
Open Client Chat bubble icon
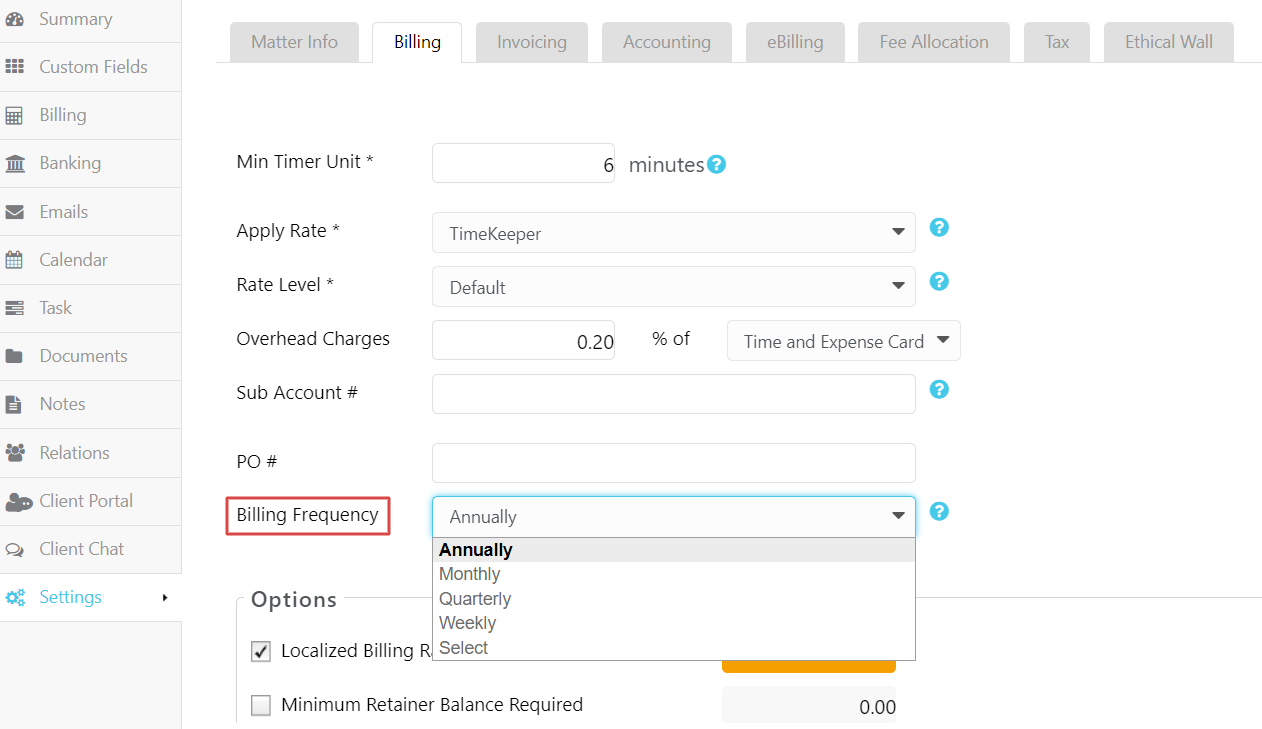pos(15,549)
